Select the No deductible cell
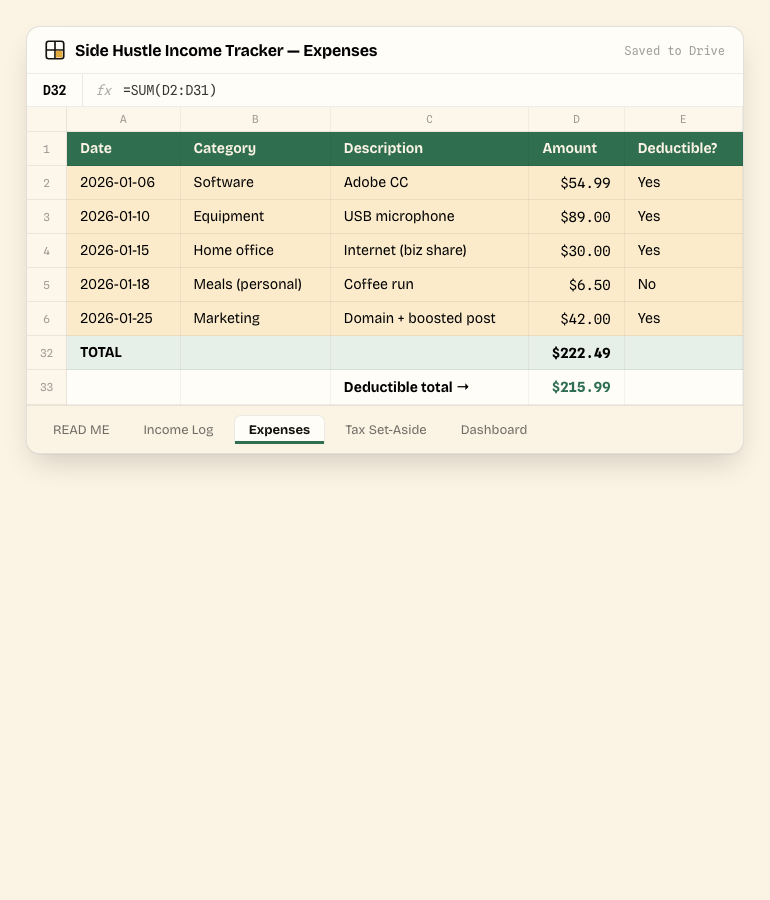770x900 pixels. (x=683, y=285)
